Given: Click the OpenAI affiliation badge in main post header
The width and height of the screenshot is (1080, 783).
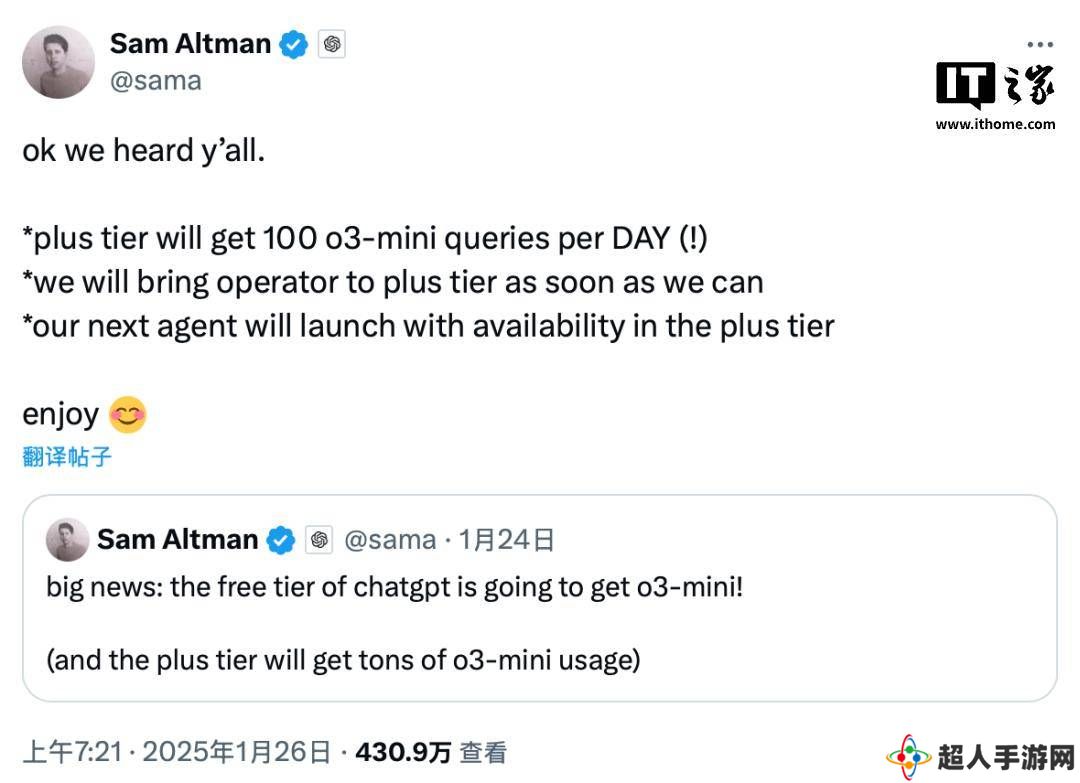Looking at the screenshot, I should pyautogui.click(x=332, y=44).
